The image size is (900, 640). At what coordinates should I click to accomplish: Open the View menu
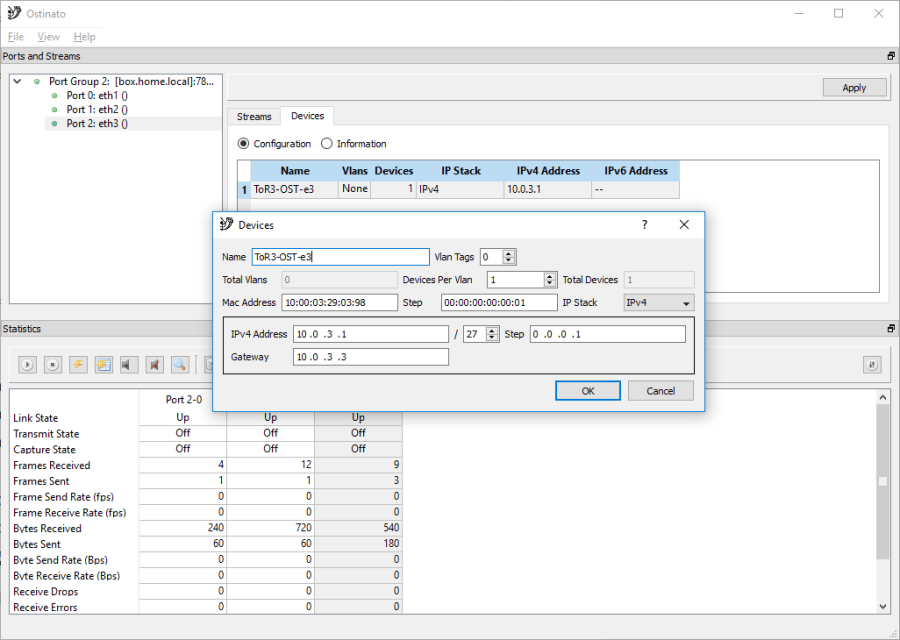point(48,37)
